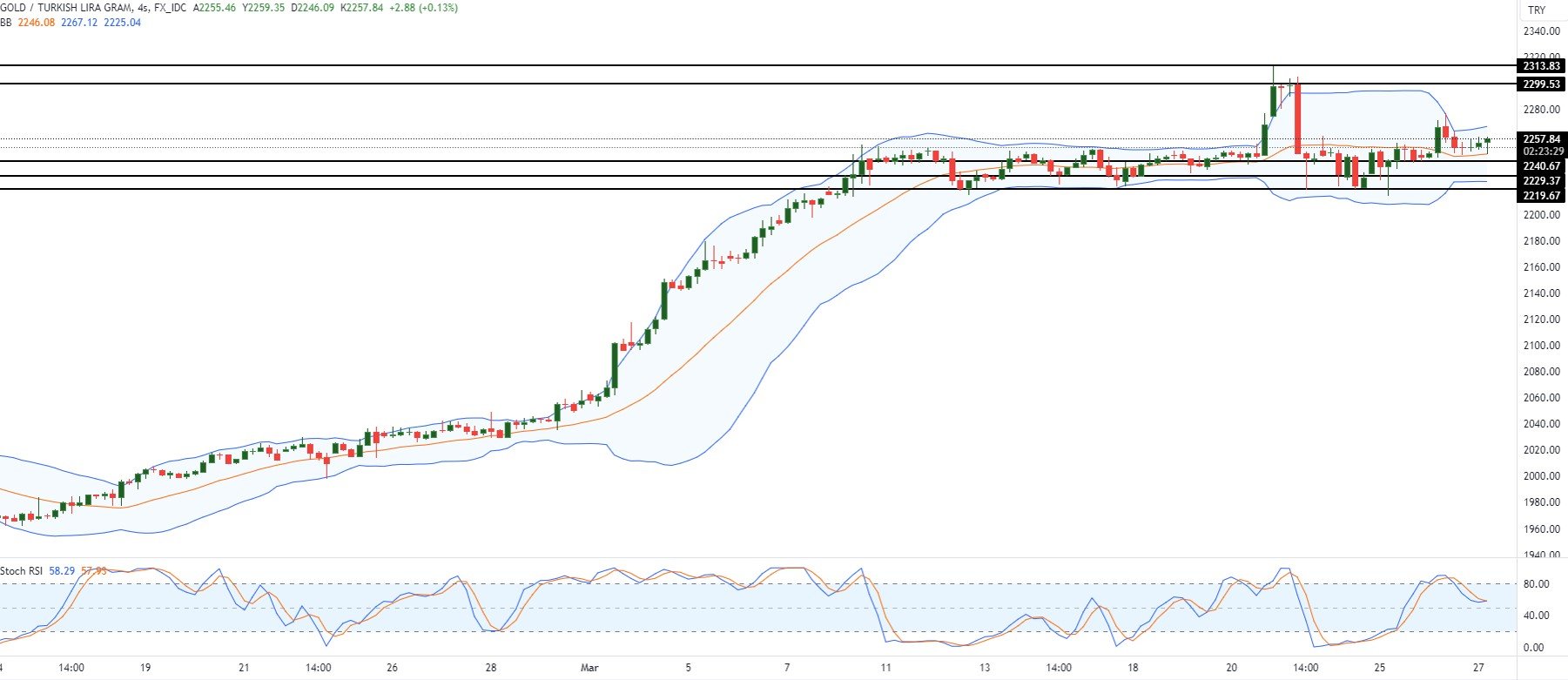Open the TRY currency selector

point(1537,10)
